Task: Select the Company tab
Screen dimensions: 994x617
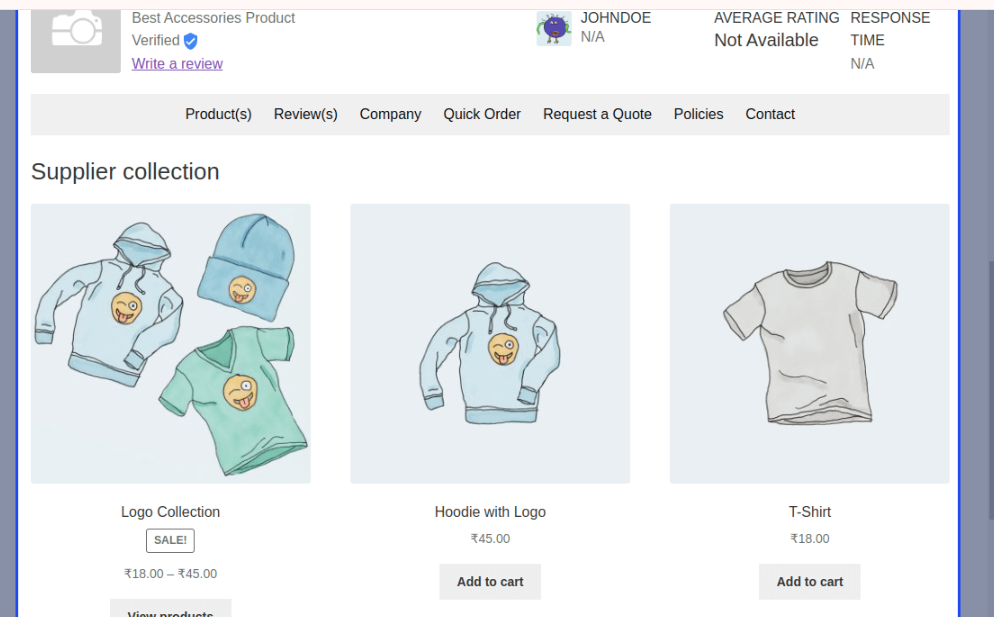Action: pyautogui.click(x=390, y=114)
